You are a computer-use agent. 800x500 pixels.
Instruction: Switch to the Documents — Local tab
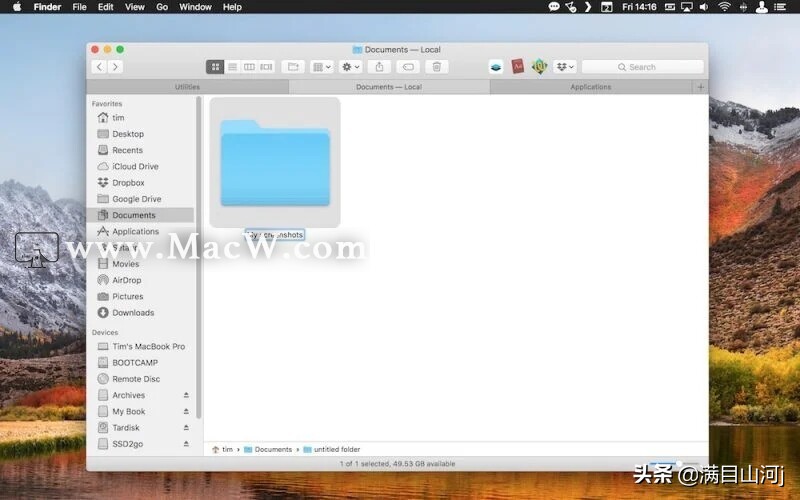389,87
